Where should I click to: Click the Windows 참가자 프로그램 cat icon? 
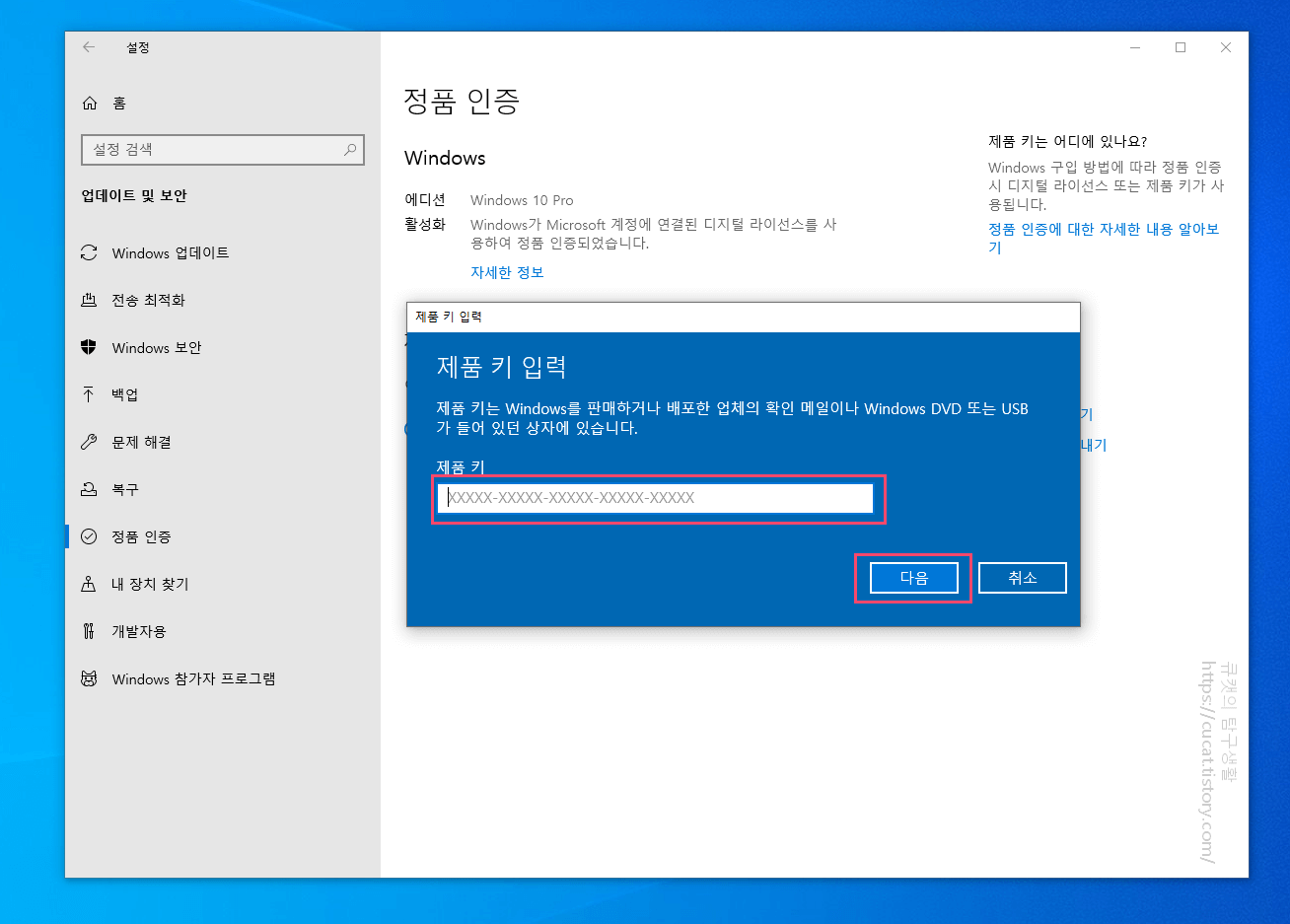89,678
